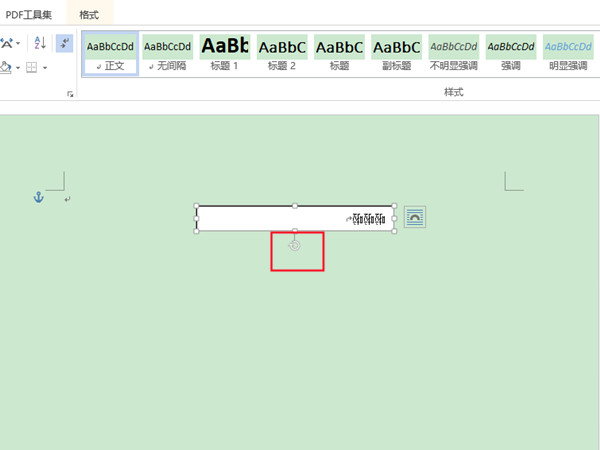Choose the 明显强调 style
This screenshot has width=600, height=450.
tap(568, 54)
